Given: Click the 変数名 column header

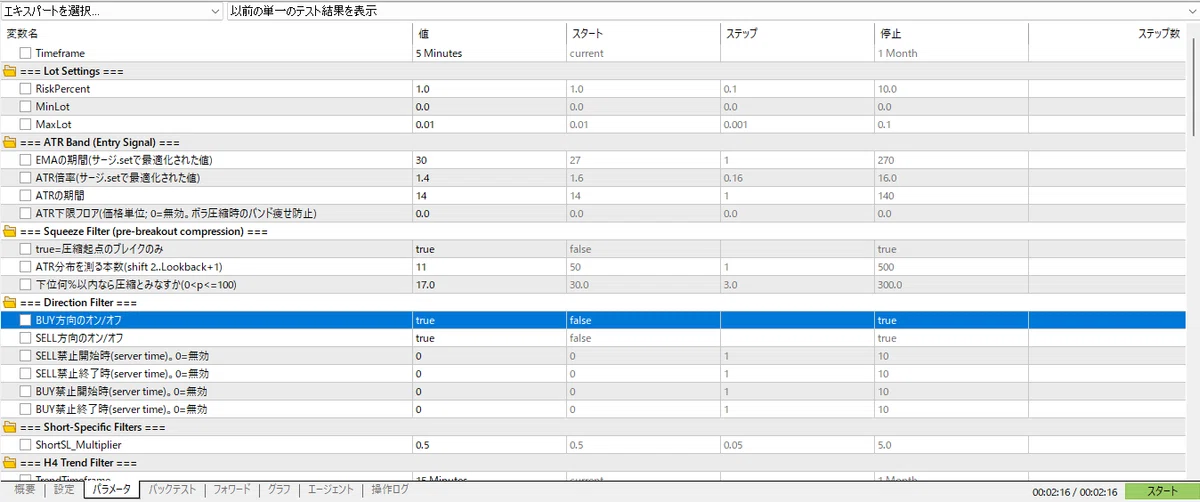Looking at the screenshot, I should tap(206, 33).
